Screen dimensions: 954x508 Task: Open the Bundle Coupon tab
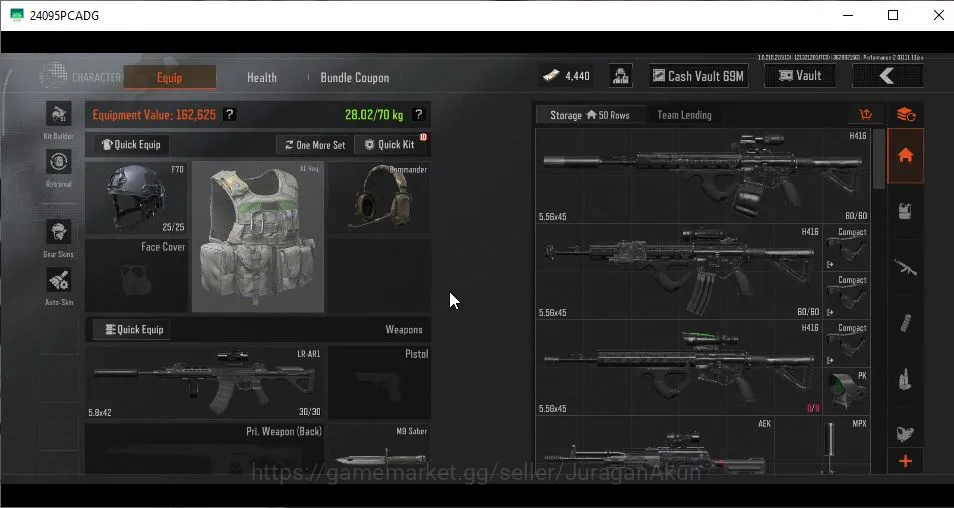[355, 77]
